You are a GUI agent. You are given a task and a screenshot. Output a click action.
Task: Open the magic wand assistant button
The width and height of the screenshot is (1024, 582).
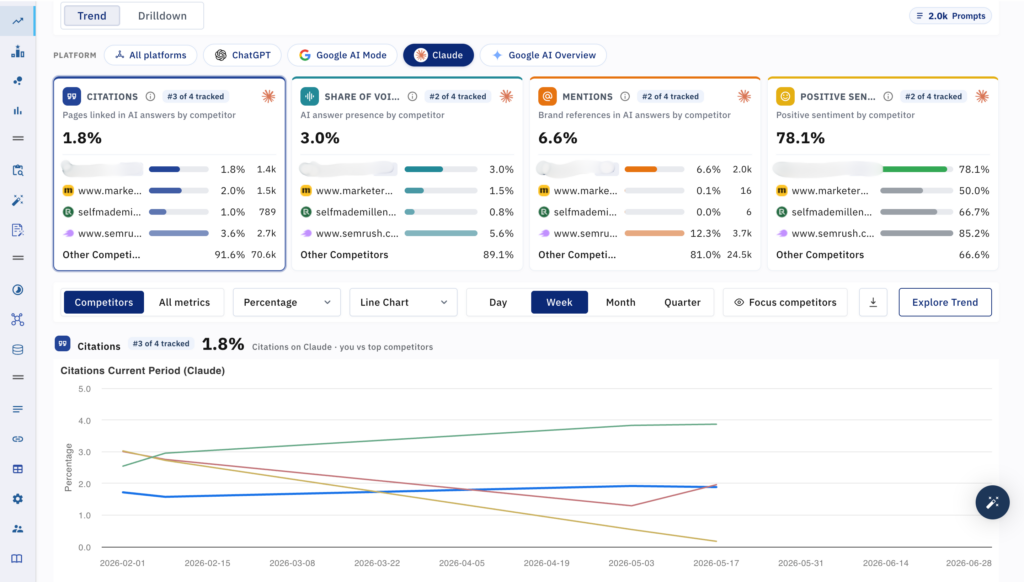tap(992, 502)
